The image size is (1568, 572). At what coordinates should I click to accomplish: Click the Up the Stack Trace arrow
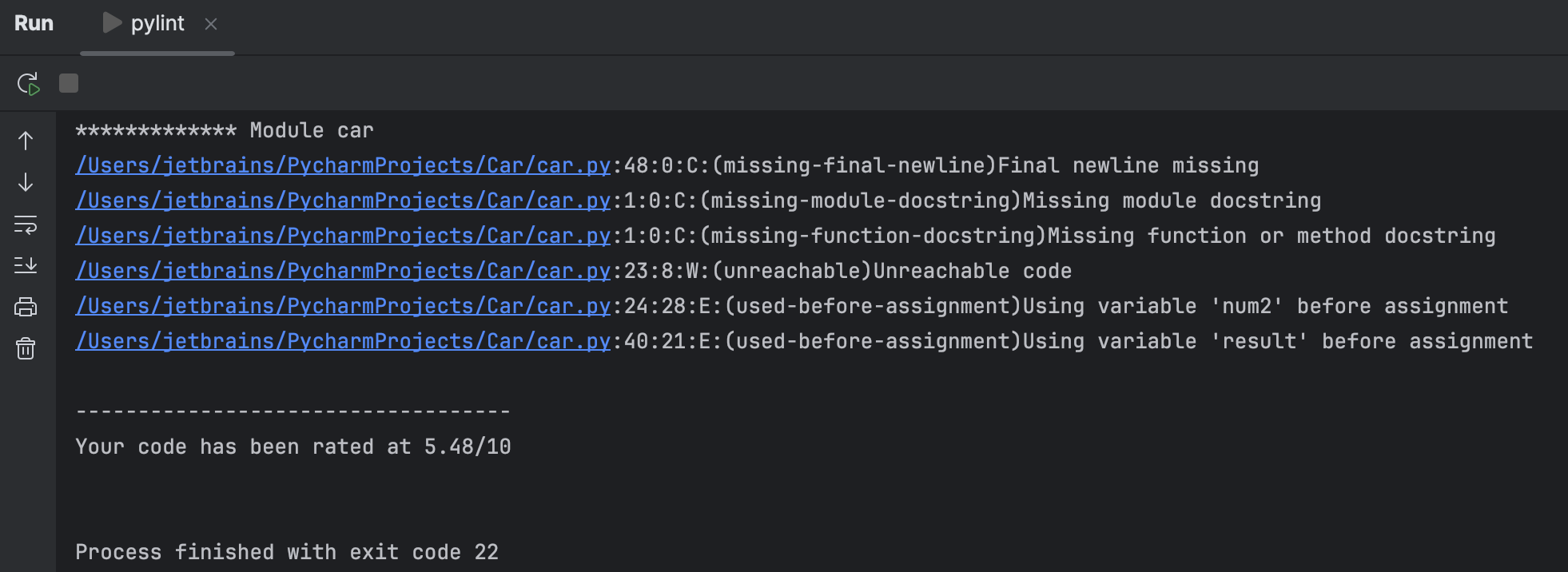[25, 141]
